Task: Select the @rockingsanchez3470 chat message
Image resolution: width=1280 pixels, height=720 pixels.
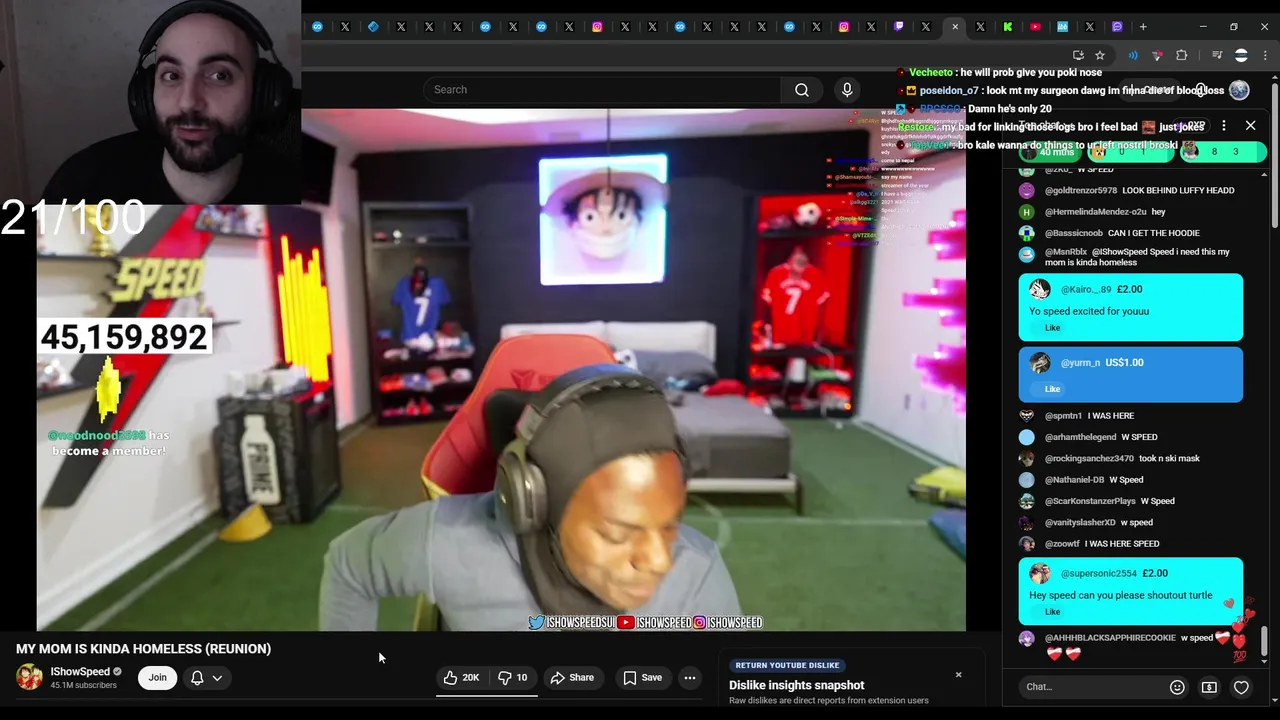Action: [1122, 459]
